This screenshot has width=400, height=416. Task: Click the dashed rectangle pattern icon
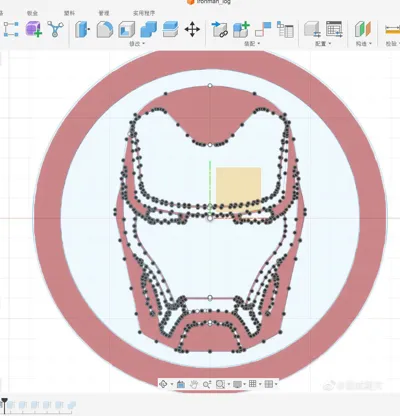[x=11, y=29]
